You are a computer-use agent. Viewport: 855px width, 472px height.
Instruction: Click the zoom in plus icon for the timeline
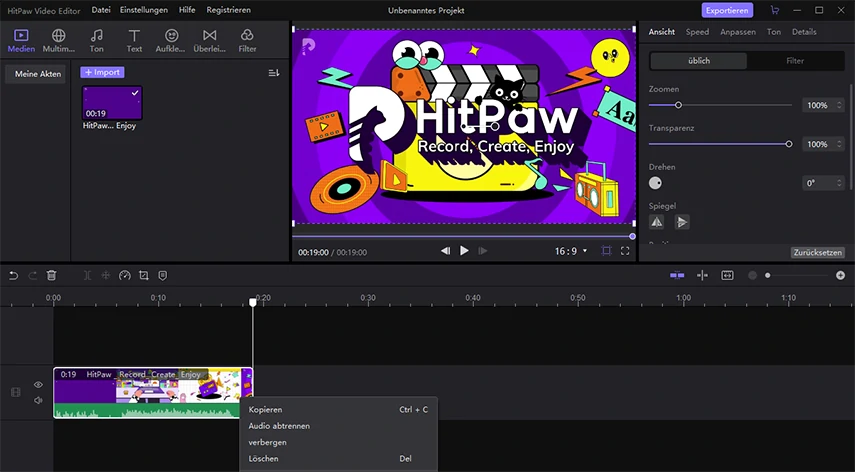tap(840, 276)
